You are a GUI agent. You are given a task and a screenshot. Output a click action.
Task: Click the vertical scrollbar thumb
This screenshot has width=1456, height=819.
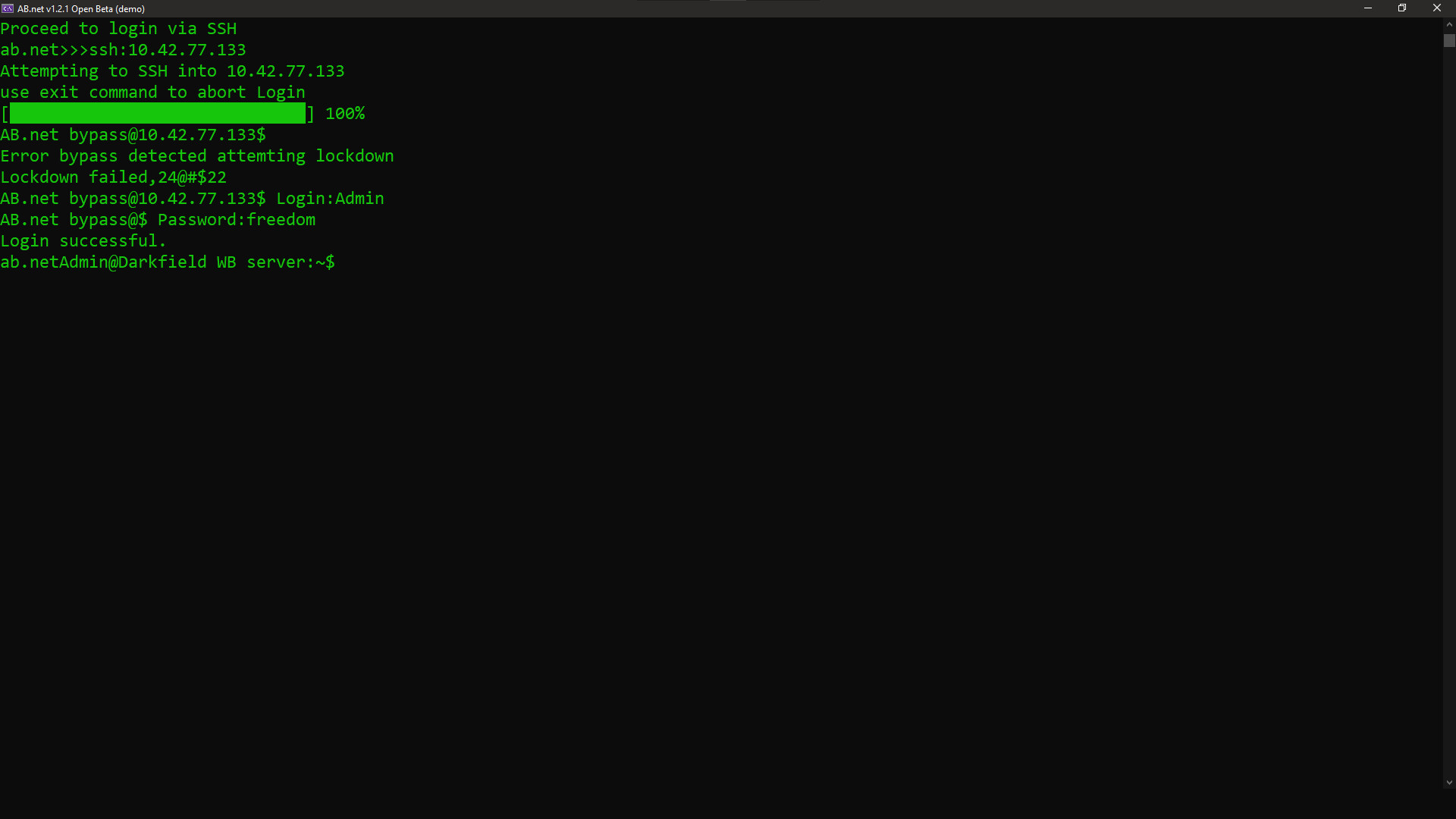click(x=1448, y=41)
